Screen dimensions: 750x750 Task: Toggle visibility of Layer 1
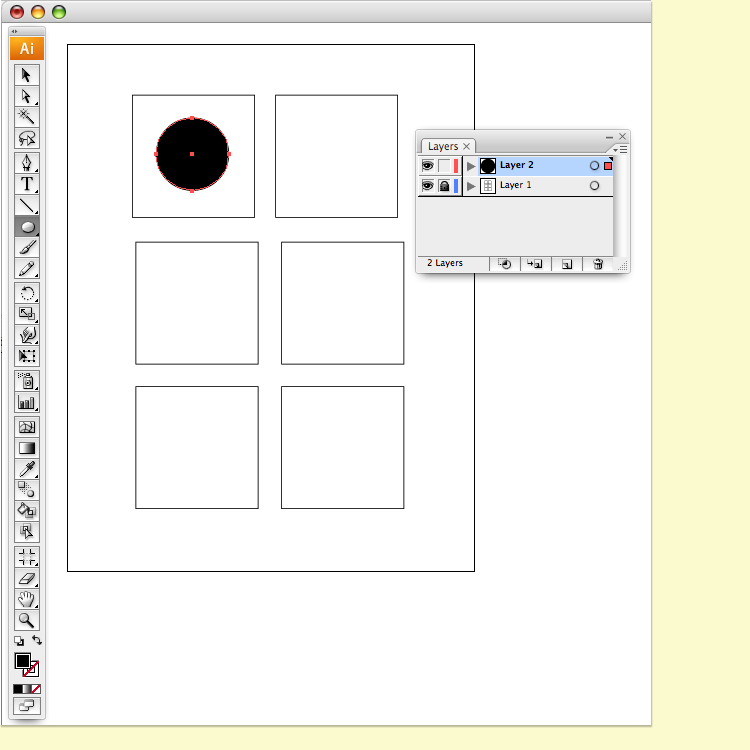(428, 186)
